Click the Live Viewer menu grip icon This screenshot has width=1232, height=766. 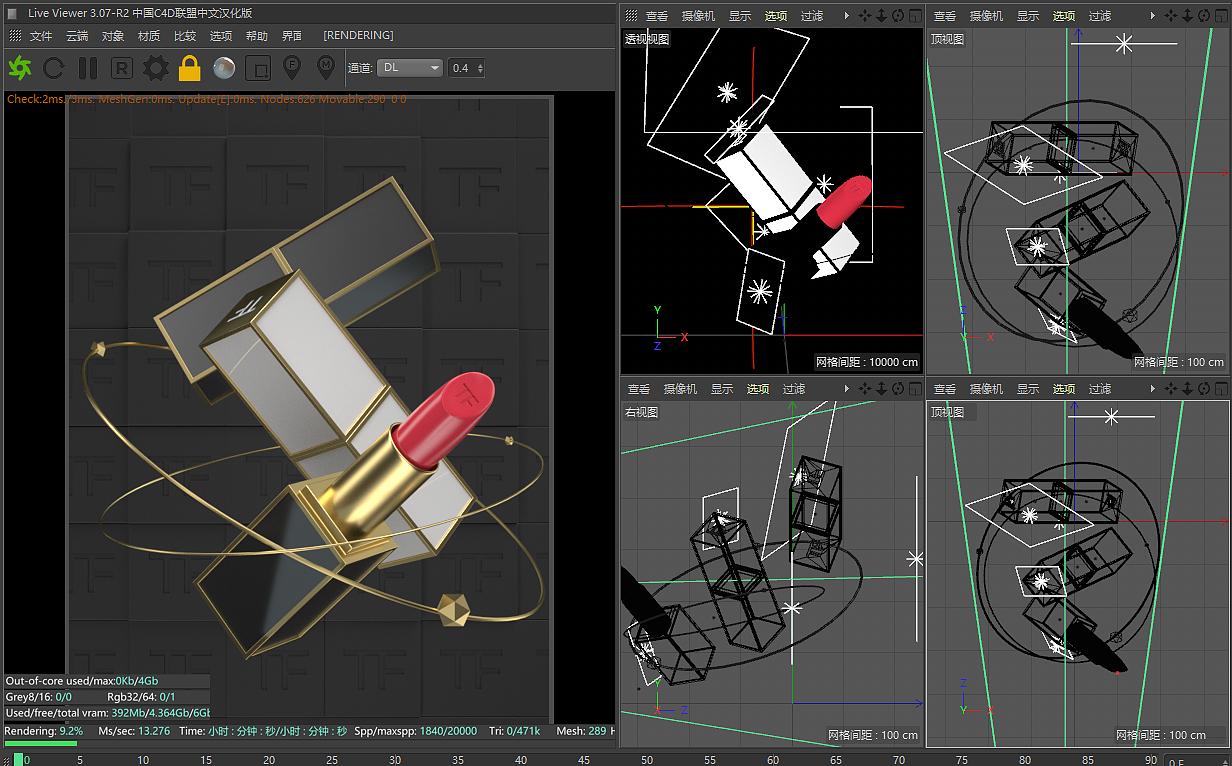(x=15, y=36)
